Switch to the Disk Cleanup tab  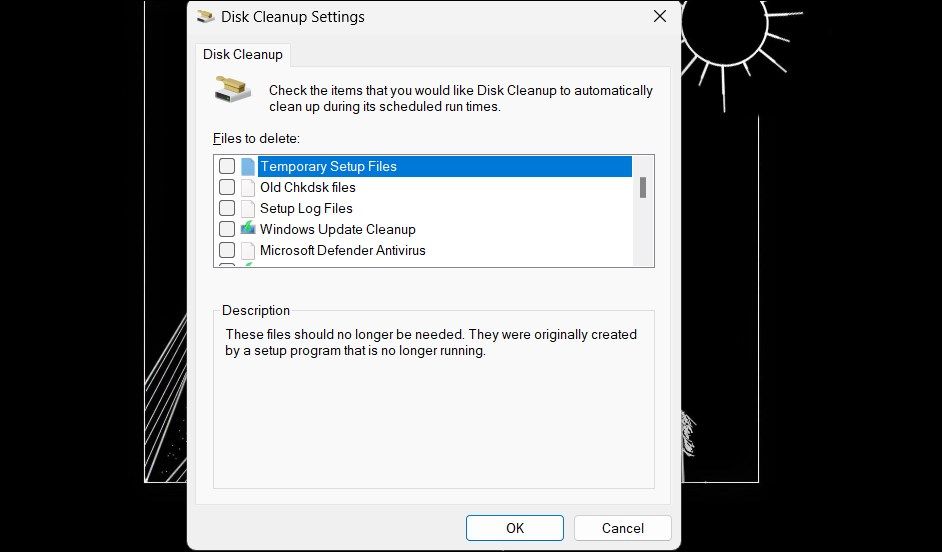(x=243, y=54)
